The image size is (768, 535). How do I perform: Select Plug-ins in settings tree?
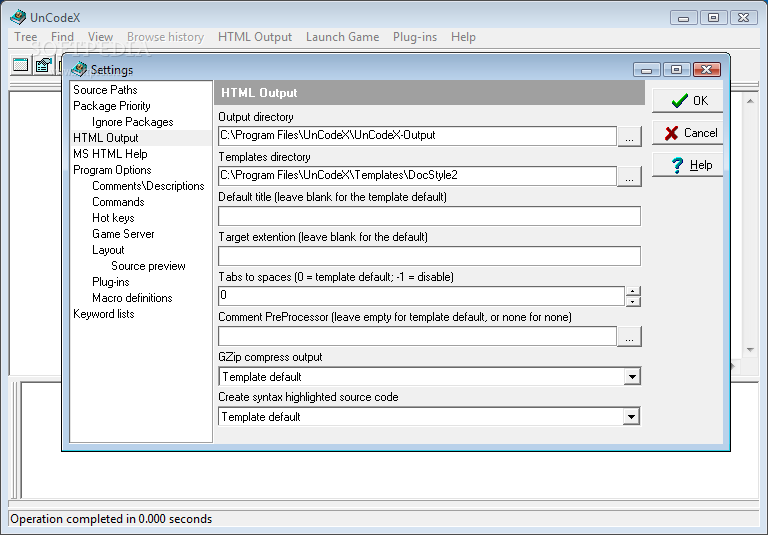[111, 282]
